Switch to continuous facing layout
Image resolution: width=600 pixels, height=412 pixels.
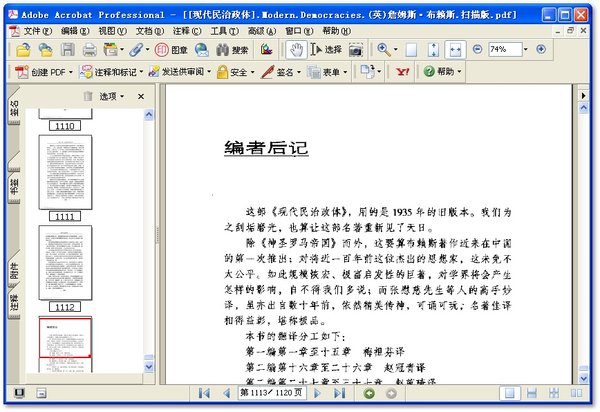click(554, 393)
